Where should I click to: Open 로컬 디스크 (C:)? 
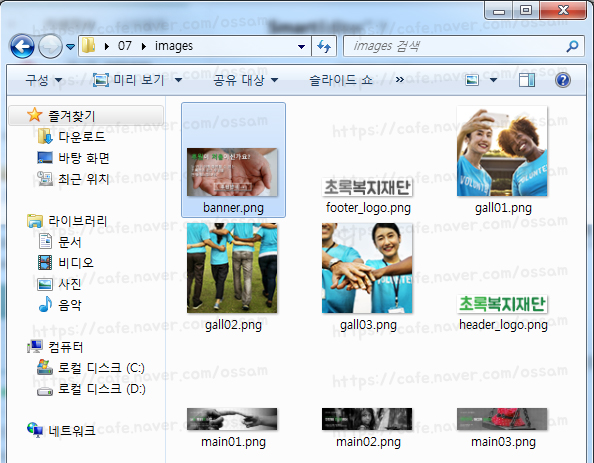pyautogui.click(x=101, y=368)
